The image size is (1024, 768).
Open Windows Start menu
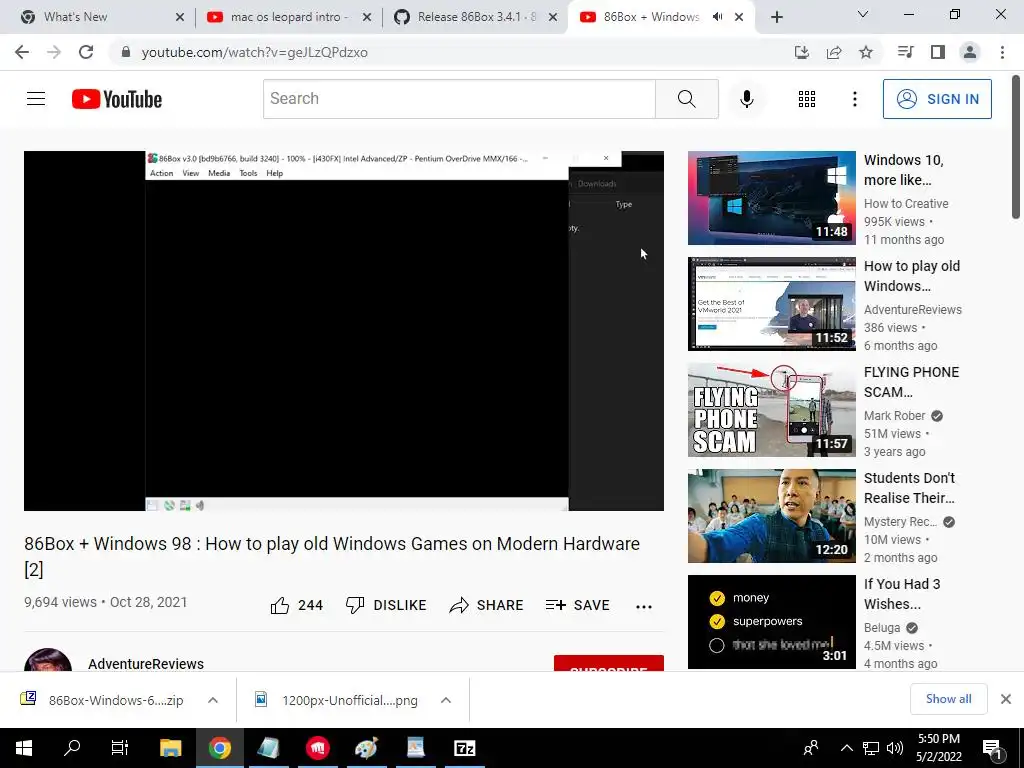[24, 748]
